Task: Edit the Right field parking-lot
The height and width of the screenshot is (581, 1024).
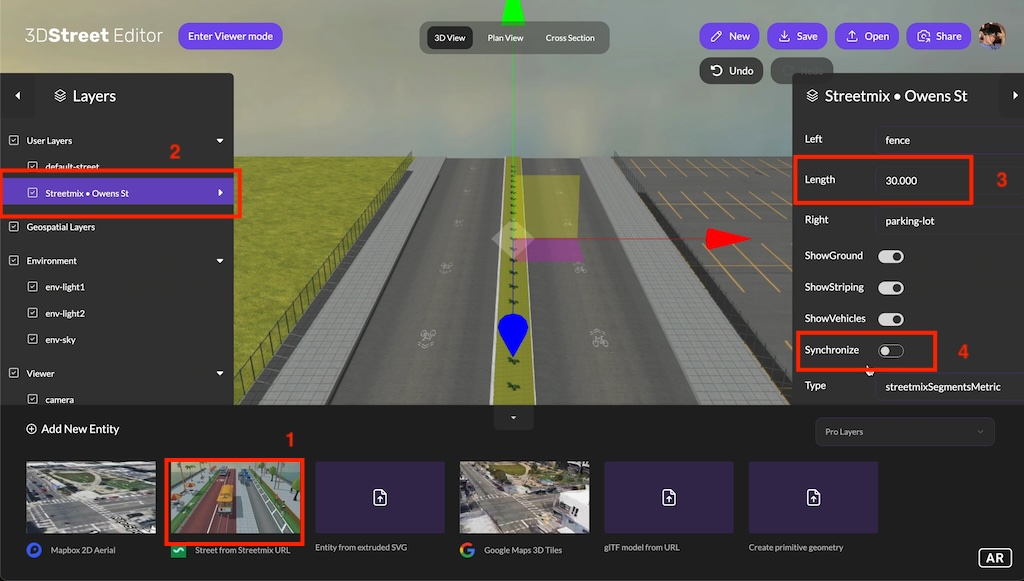Action: 949,221
